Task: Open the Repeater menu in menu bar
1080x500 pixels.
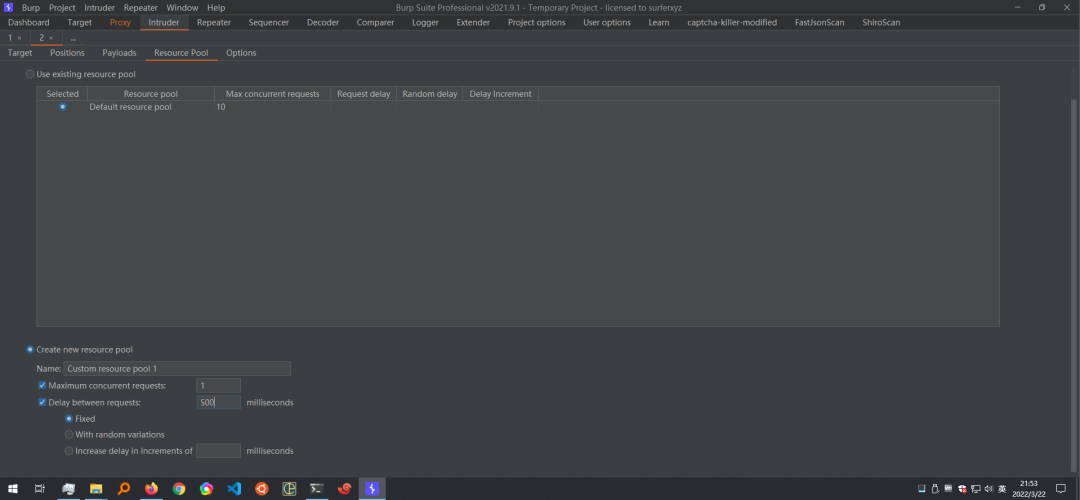Action: (141, 8)
